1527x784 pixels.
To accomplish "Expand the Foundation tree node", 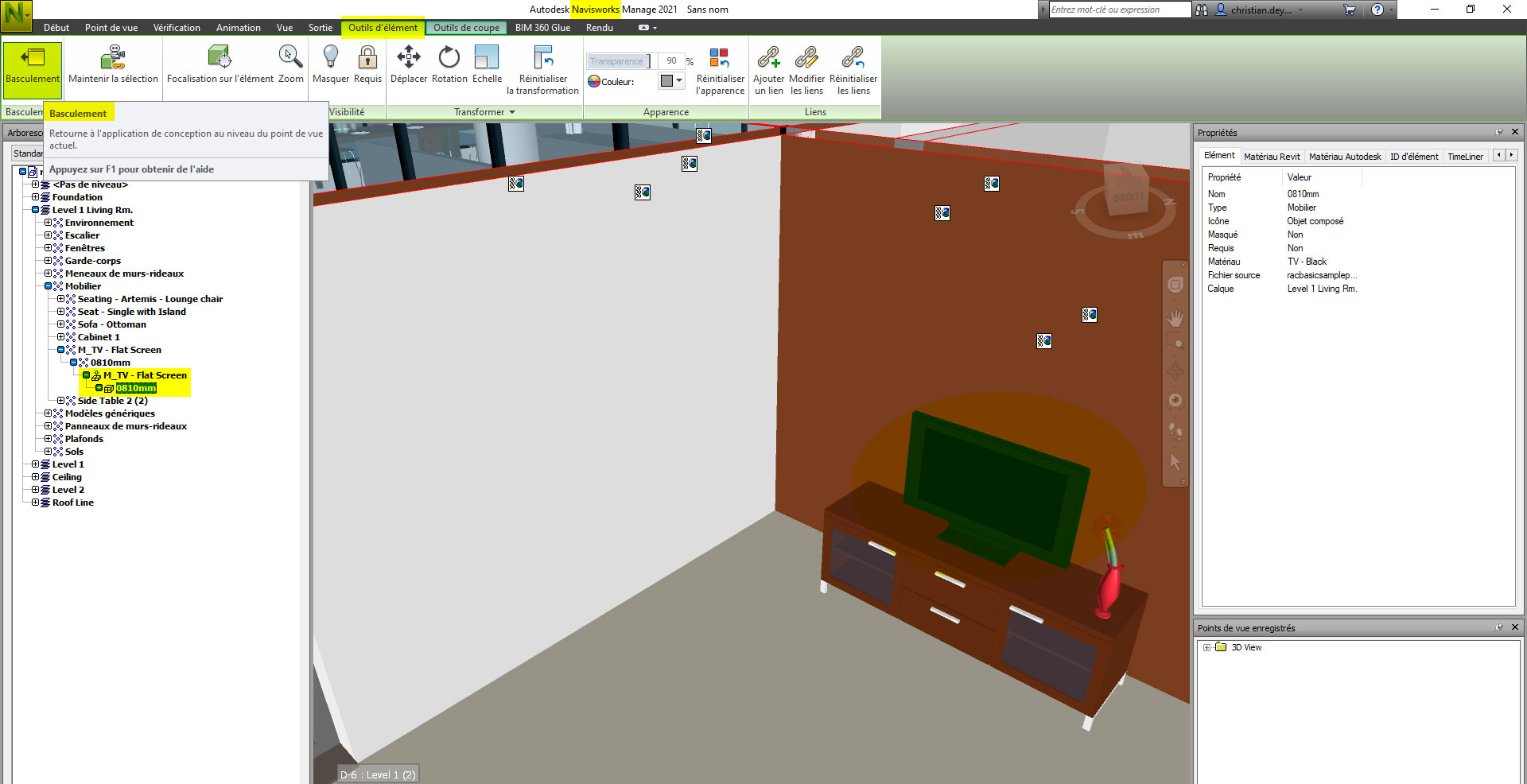I will pos(35,197).
